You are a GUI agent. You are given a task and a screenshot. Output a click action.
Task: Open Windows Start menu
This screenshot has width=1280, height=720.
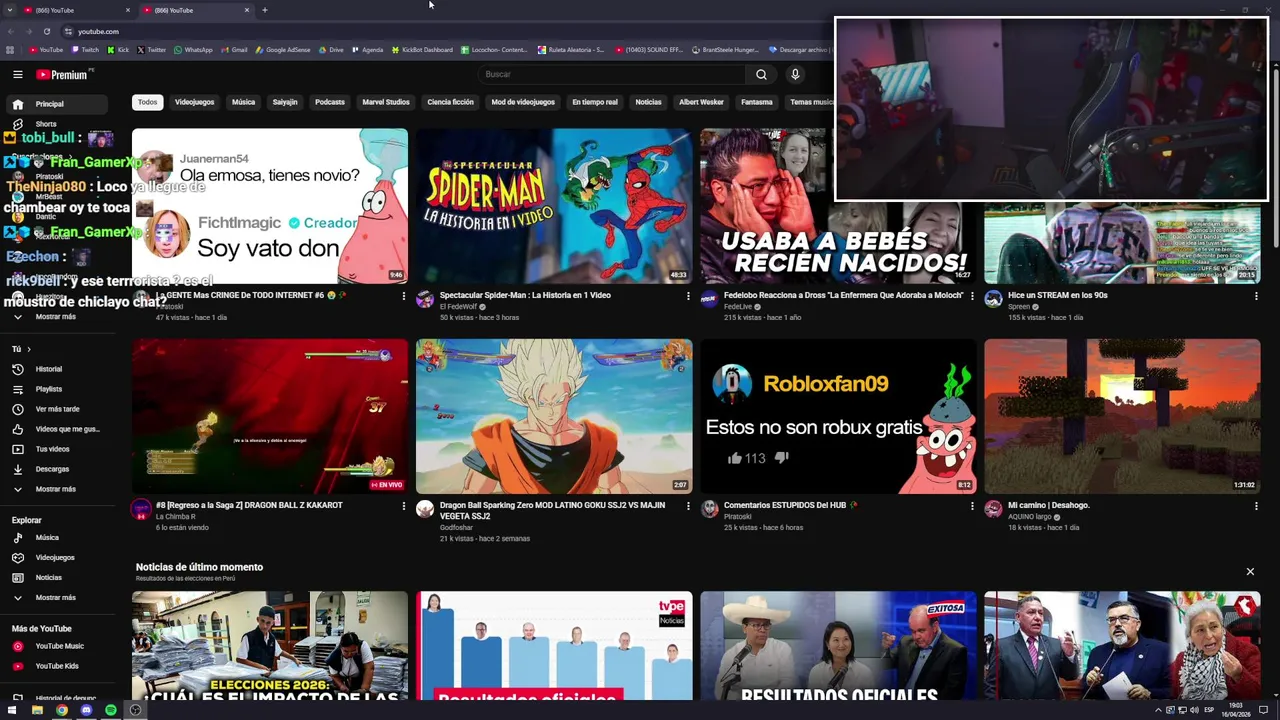pyautogui.click(x=13, y=710)
